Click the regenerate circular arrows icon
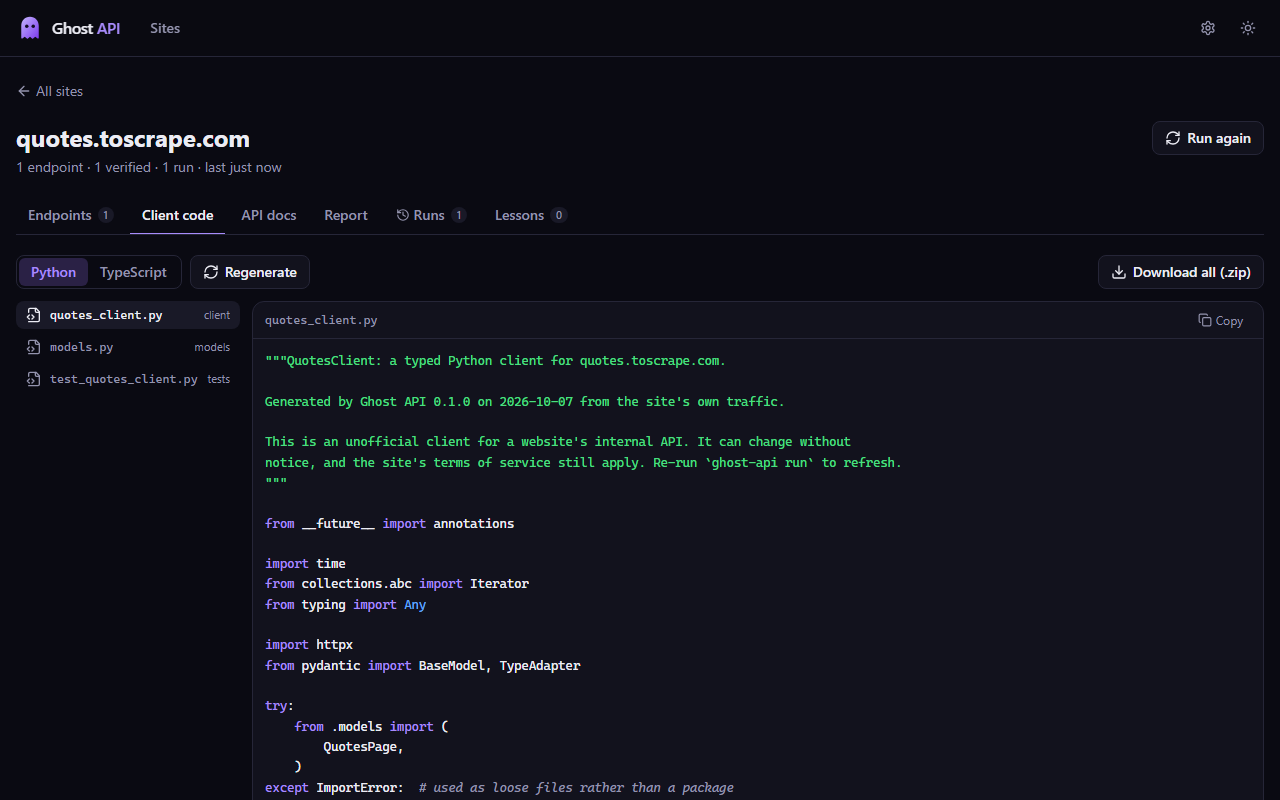The width and height of the screenshot is (1280, 800). pos(211,272)
